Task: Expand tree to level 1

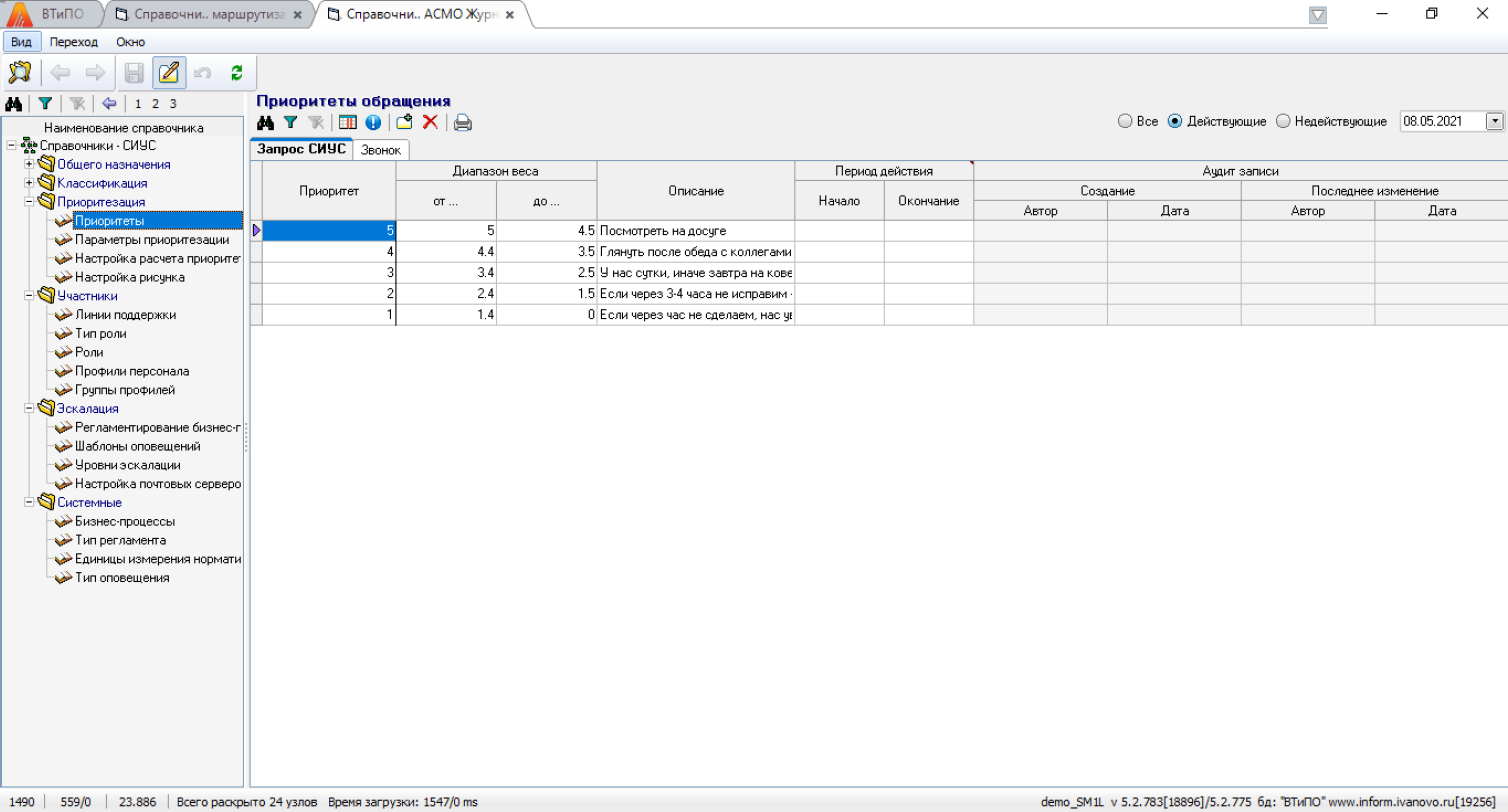Action: tap(138, 103)
